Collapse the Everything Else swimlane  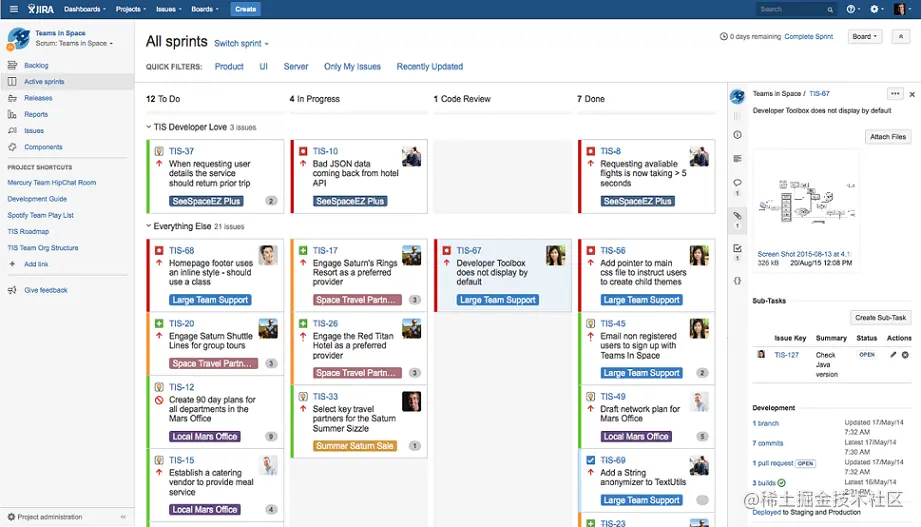point(149,226)
